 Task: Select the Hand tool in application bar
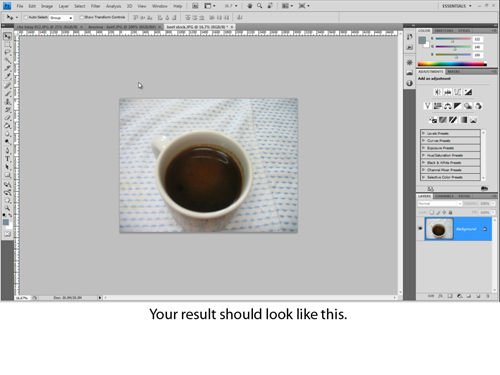point(249,6)
